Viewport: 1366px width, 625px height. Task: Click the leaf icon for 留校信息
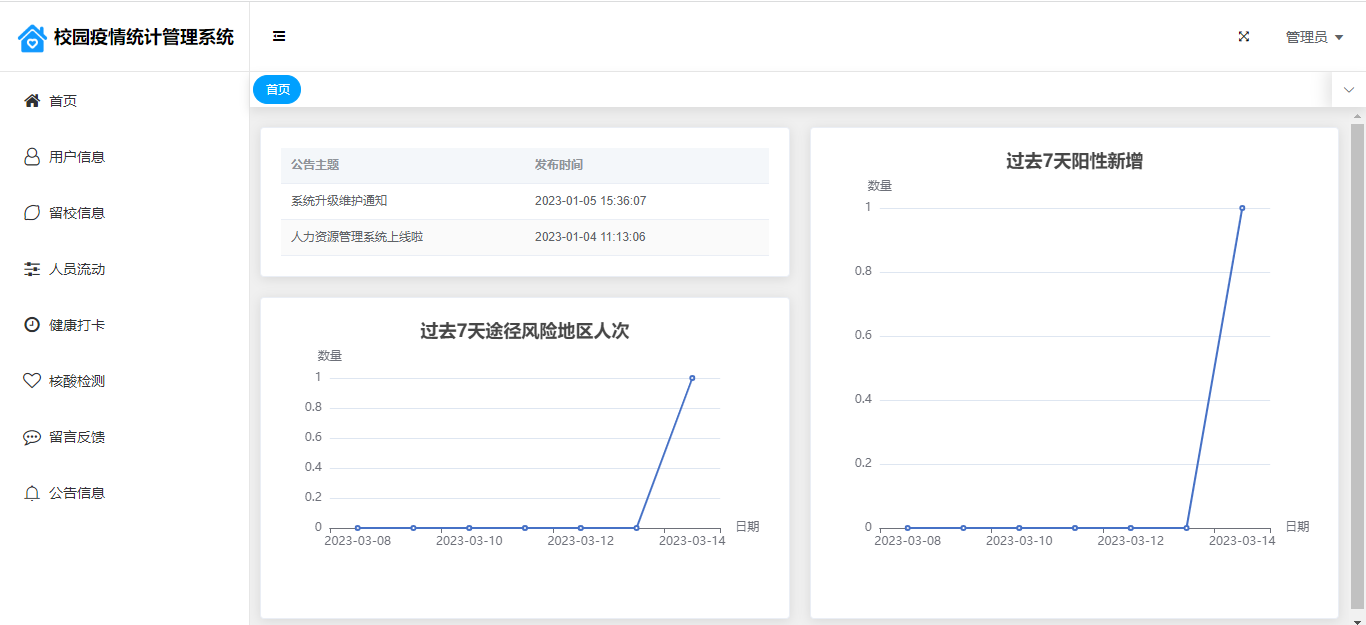(32, 213)
